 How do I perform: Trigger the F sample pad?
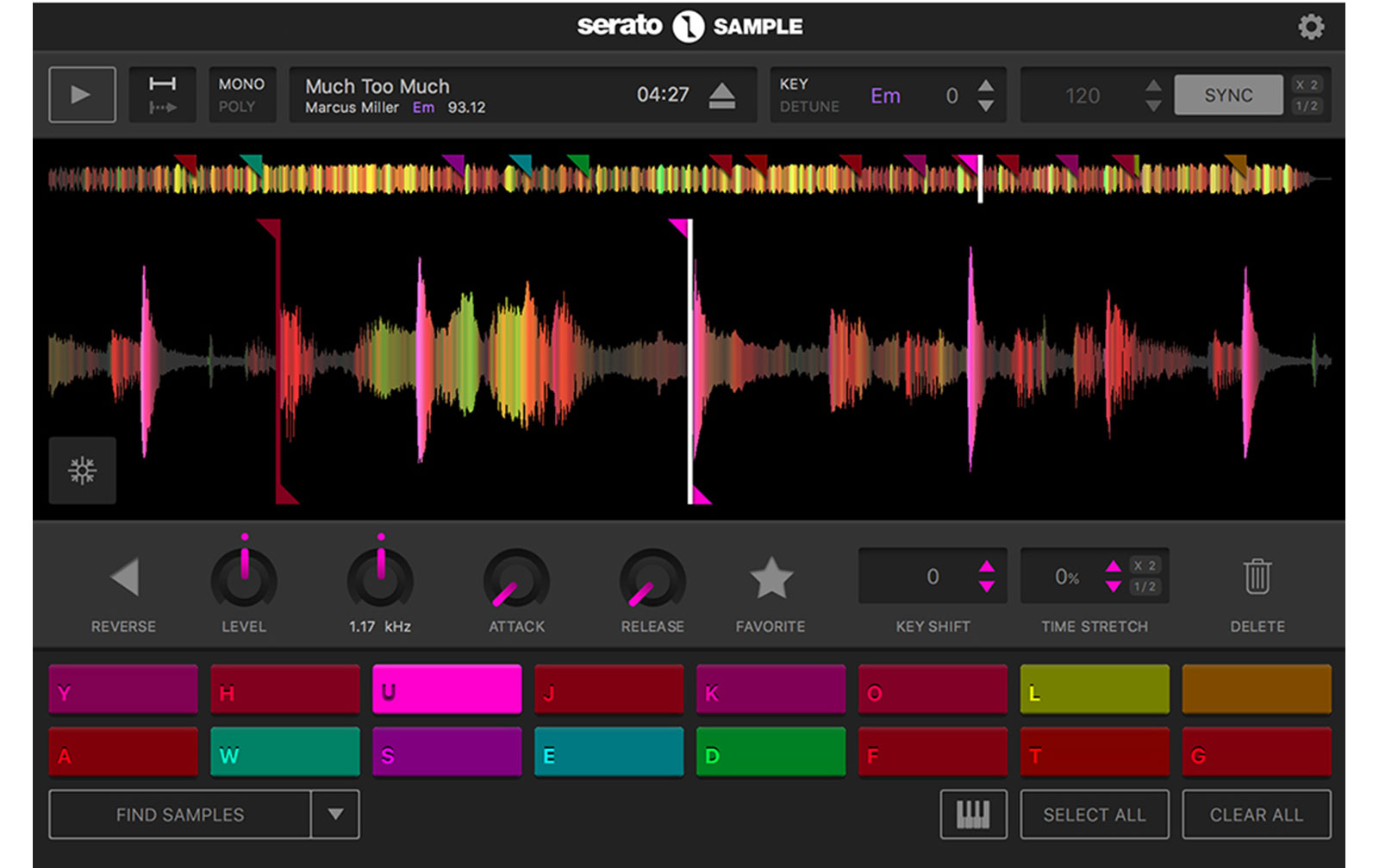pos(933,752)
